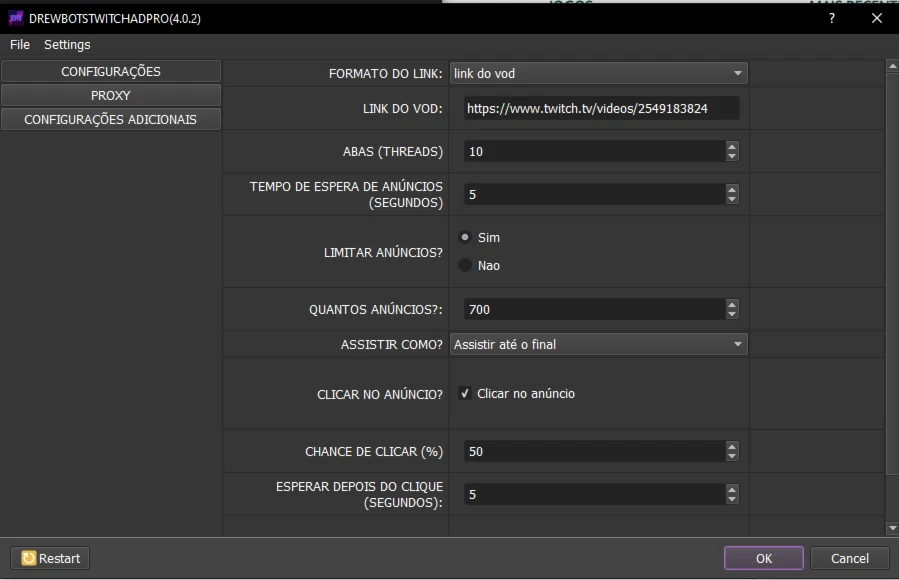Expand the FORMATO DO LINK dropdown

pyautogui.click(x=599, y=73)
